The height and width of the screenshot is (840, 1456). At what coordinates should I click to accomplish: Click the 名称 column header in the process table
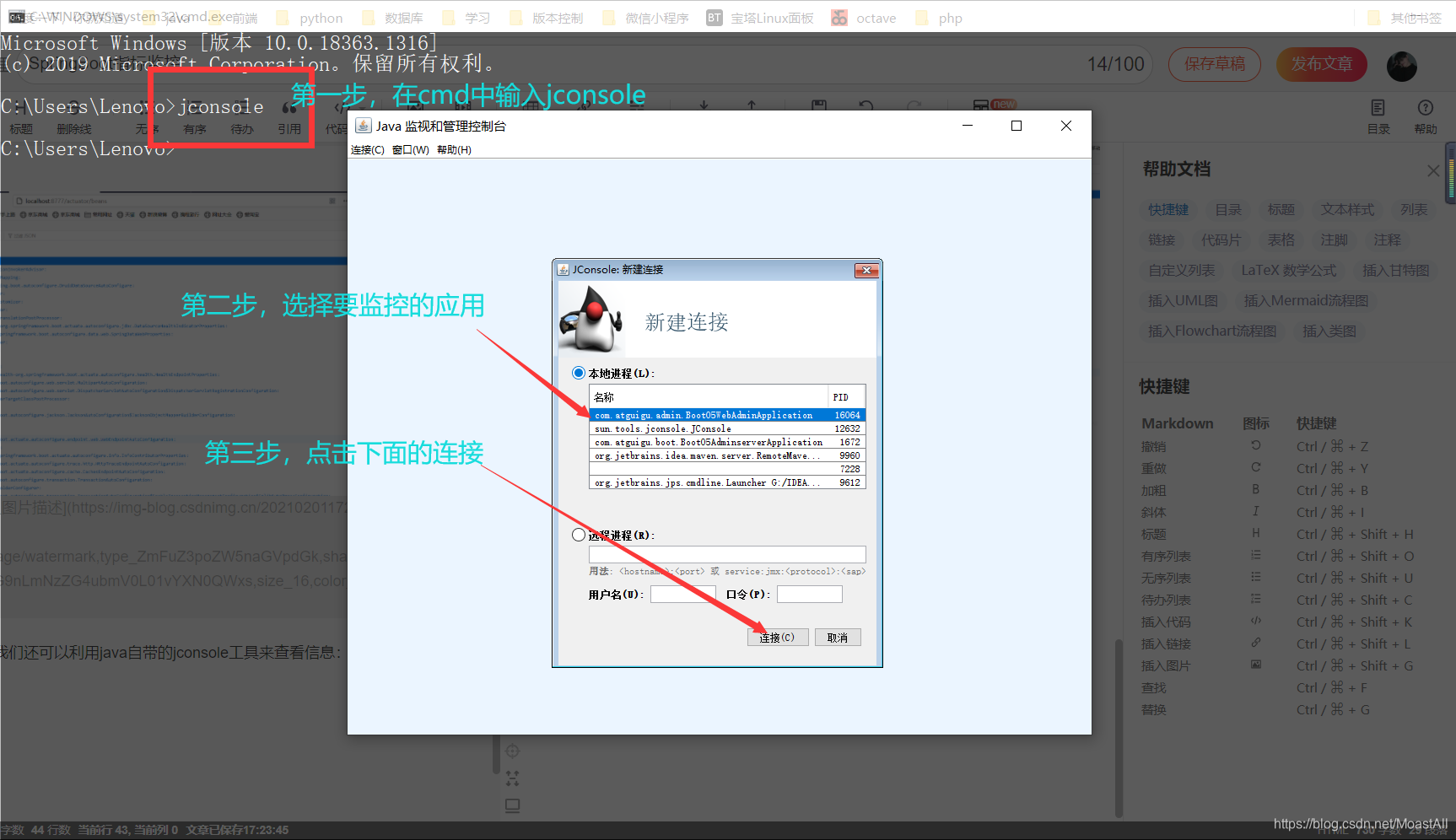point(709,397)
